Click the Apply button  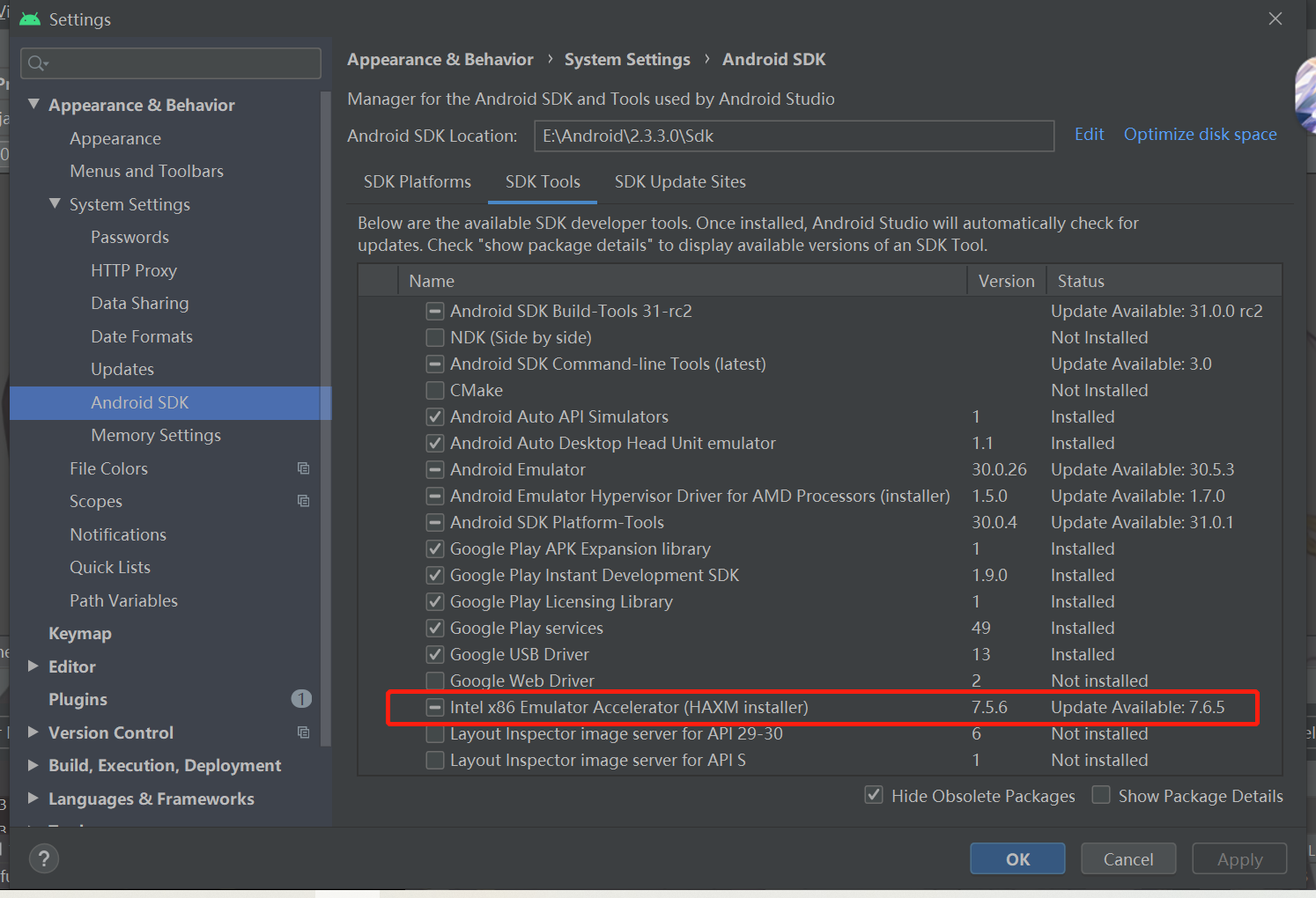point(1239,858)
